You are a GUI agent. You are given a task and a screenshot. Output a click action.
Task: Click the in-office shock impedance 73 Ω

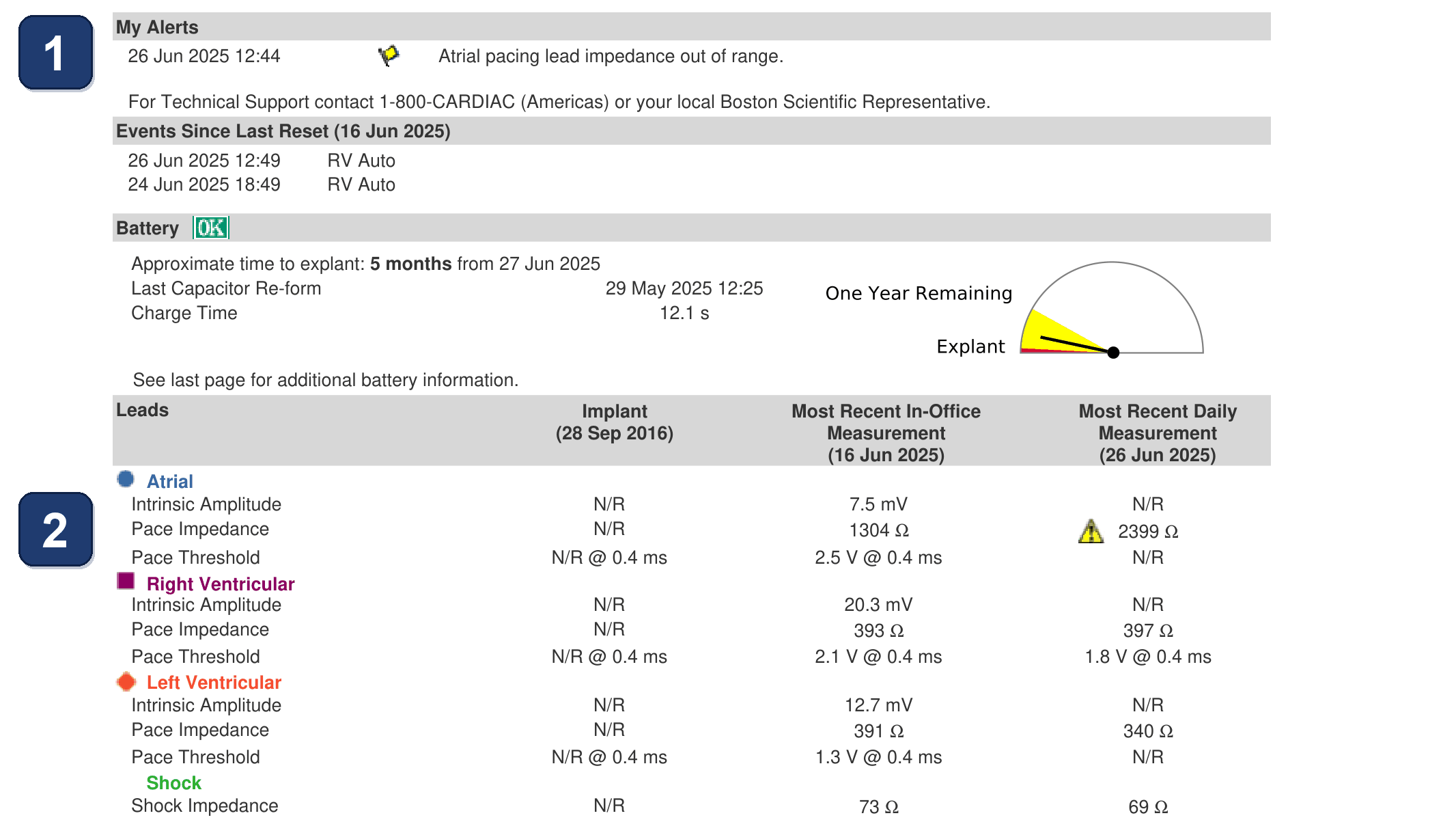[x=878, y=807]
